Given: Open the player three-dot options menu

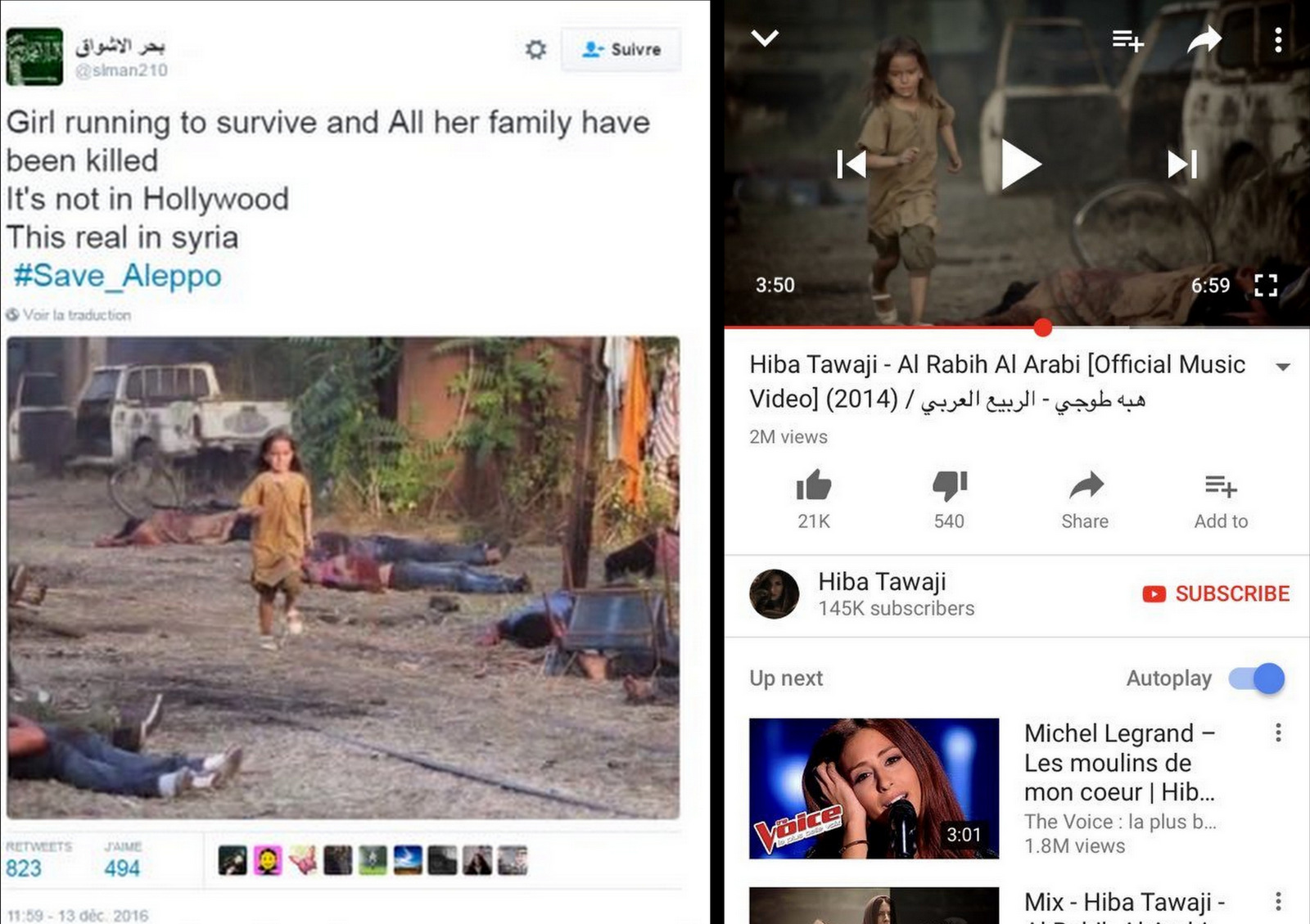Looking at the screenshot, I should tap(1278, 39).
